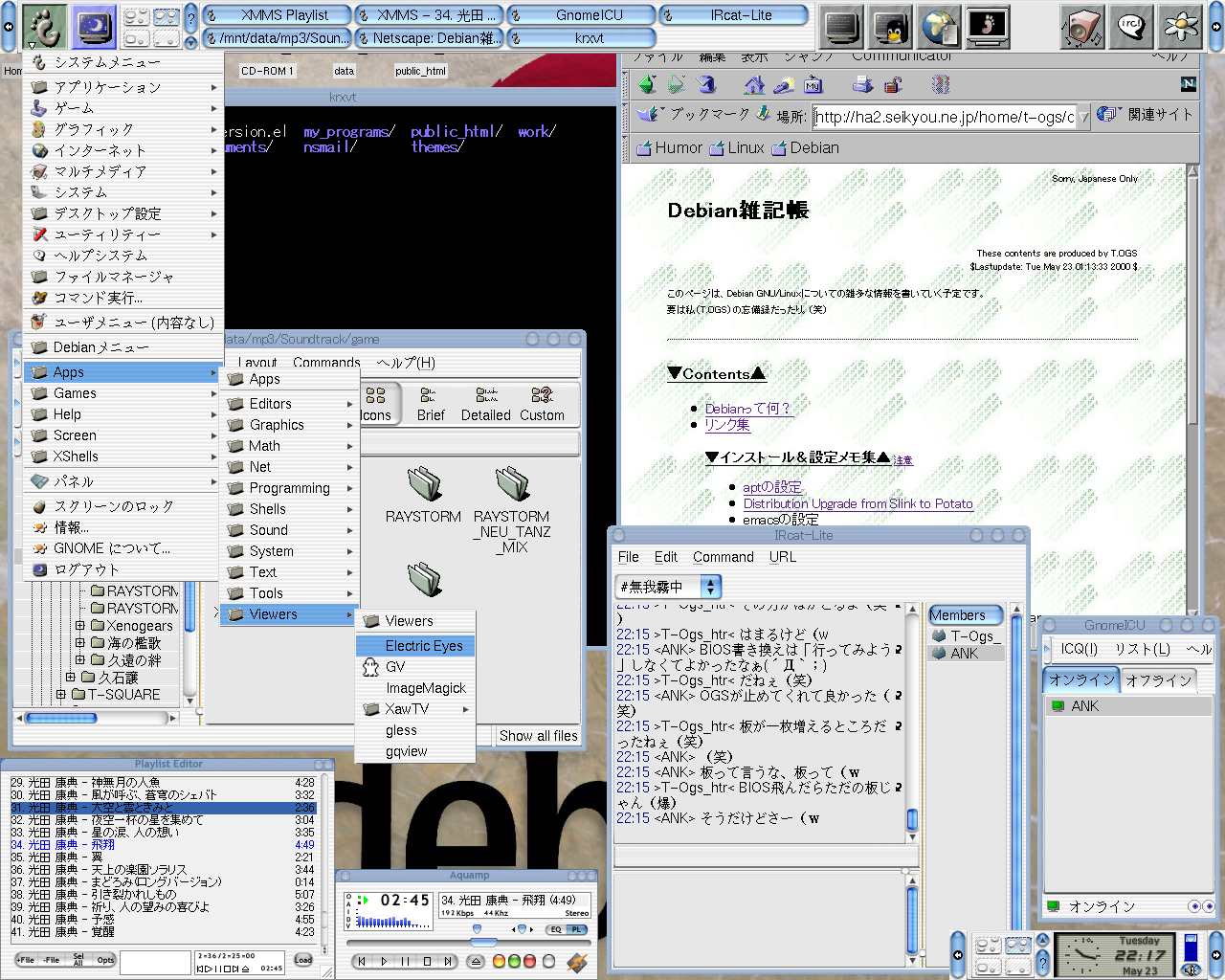Toggle Aquamp EQ button
The image size is (1225, 980).
click(555, 929)
